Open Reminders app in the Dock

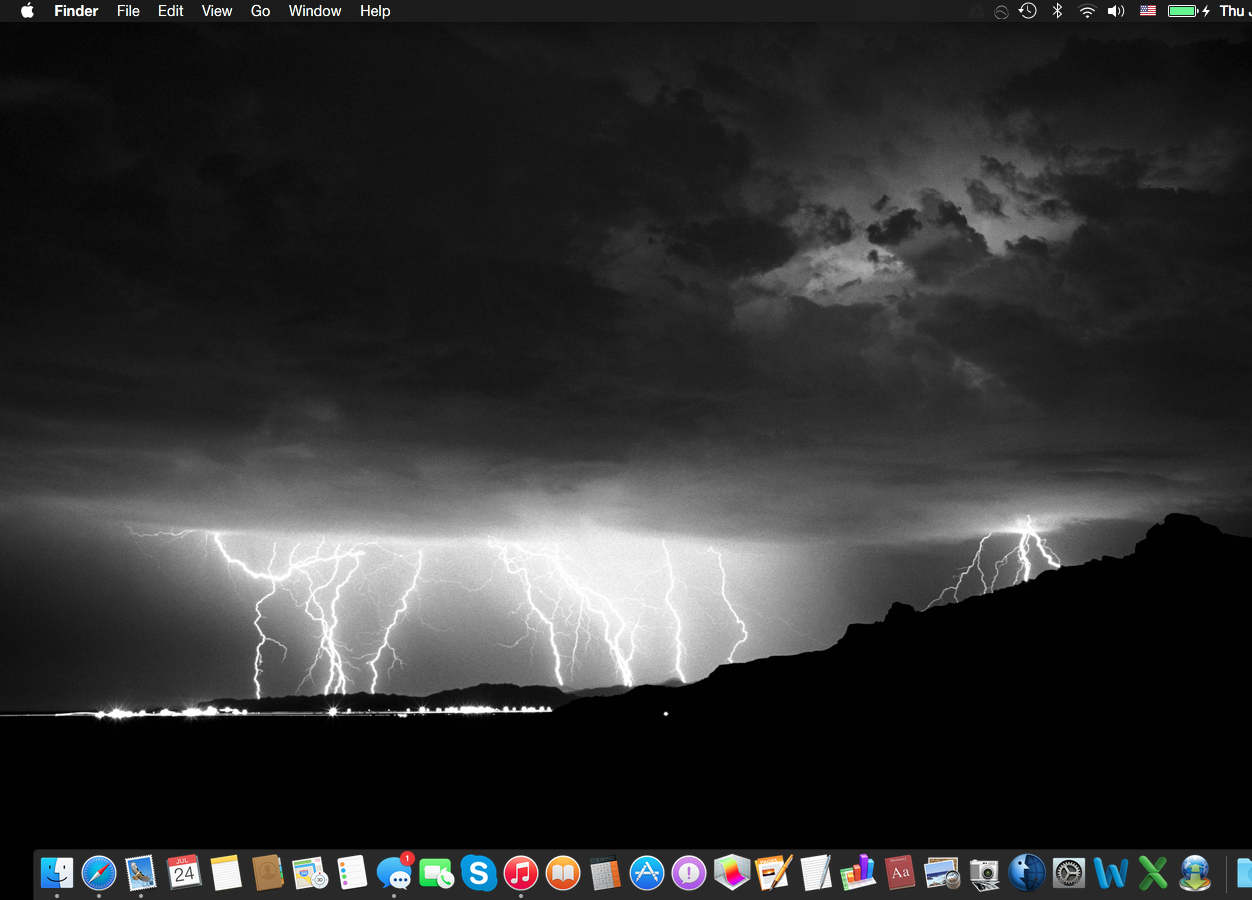pyautogui.click(x=352, y=873)
